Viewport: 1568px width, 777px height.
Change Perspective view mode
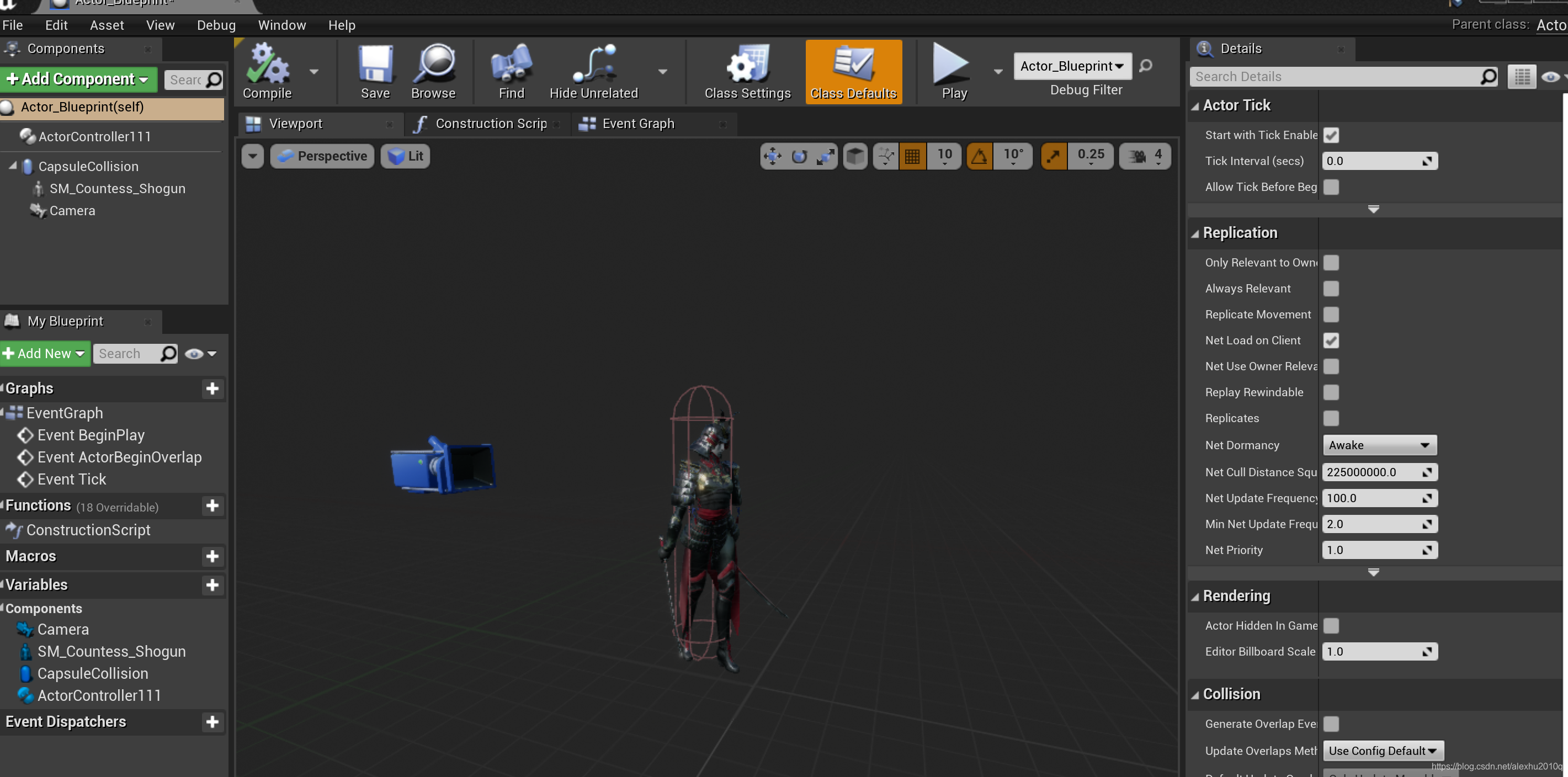point(322,156)
